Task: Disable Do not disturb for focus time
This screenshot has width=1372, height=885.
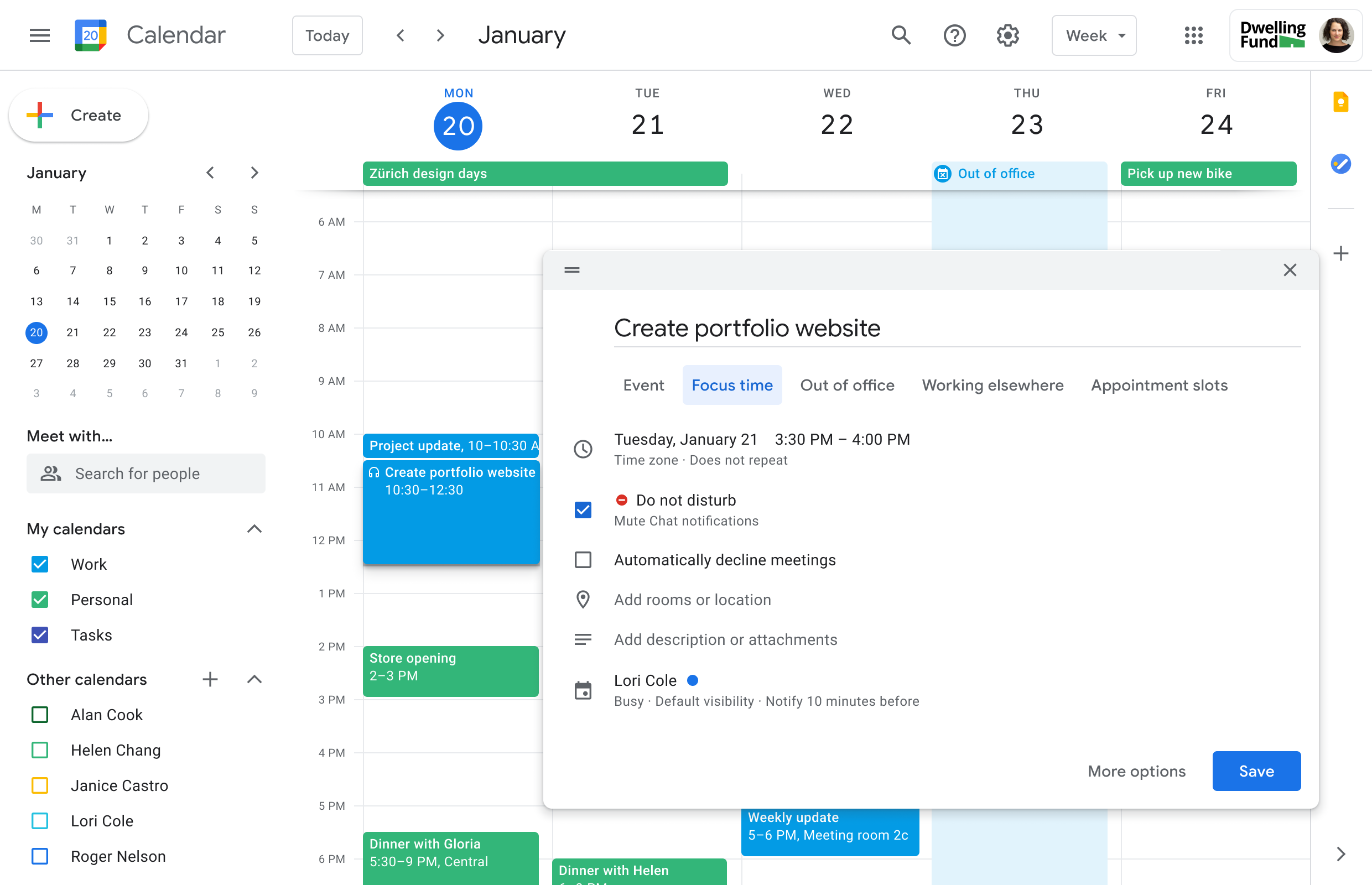Action: 583,510
